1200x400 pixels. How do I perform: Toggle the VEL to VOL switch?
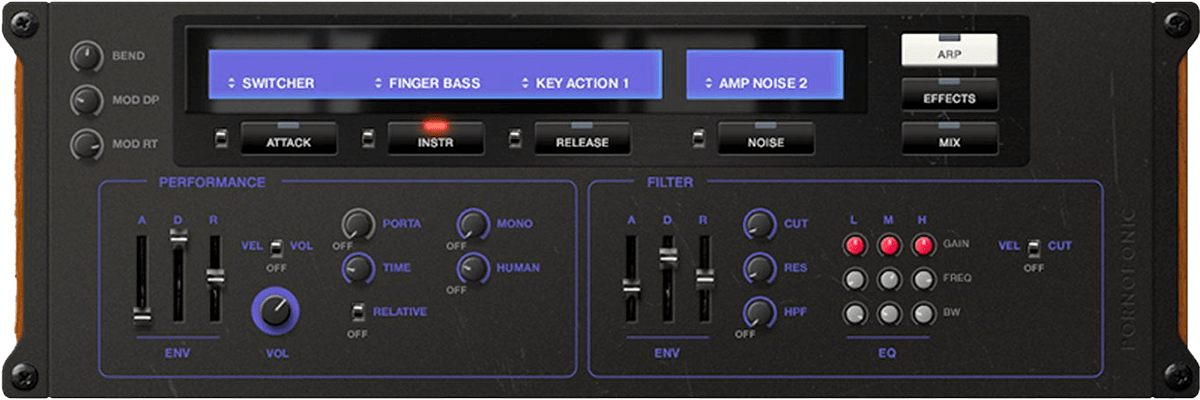(273, 246)
